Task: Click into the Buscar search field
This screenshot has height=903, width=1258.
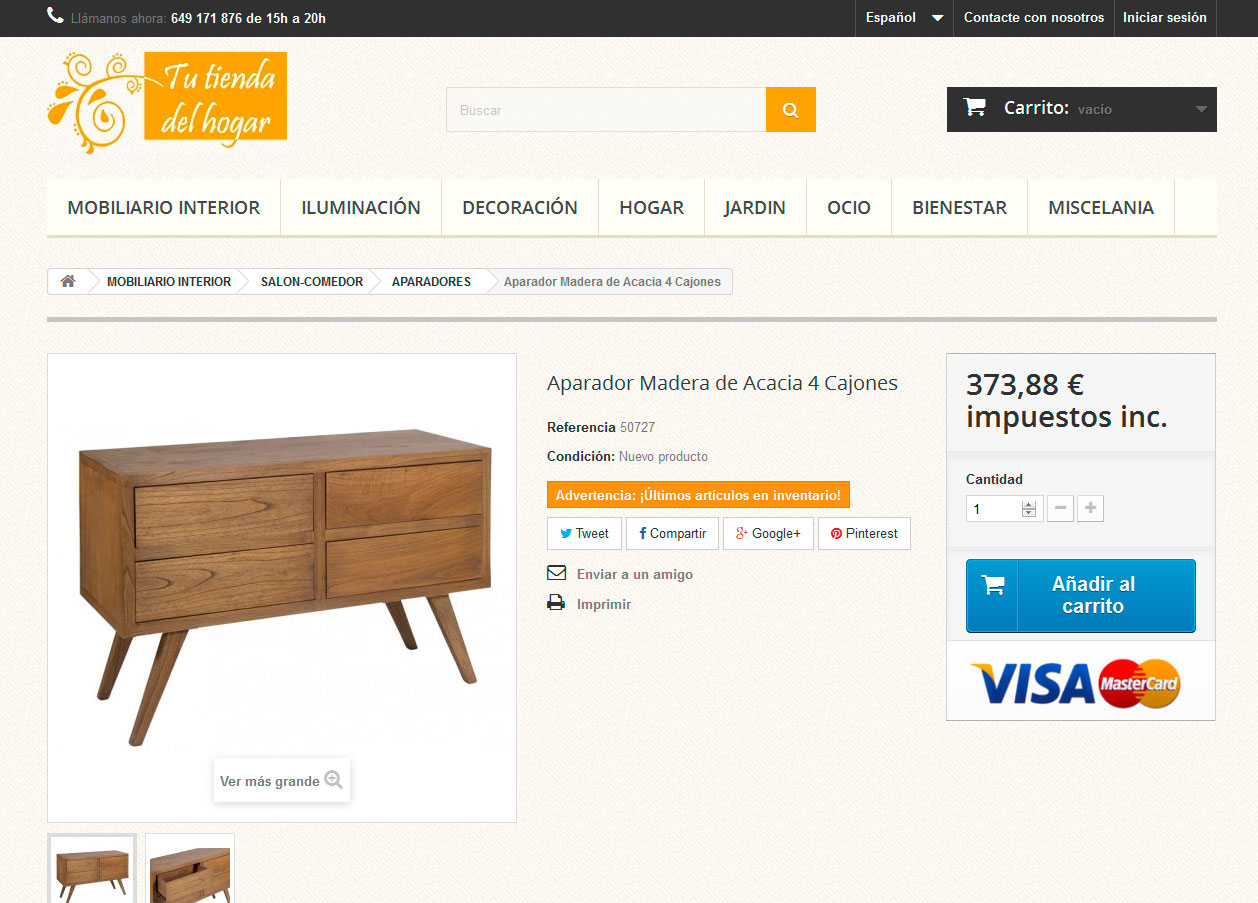Action: (606, 110)
